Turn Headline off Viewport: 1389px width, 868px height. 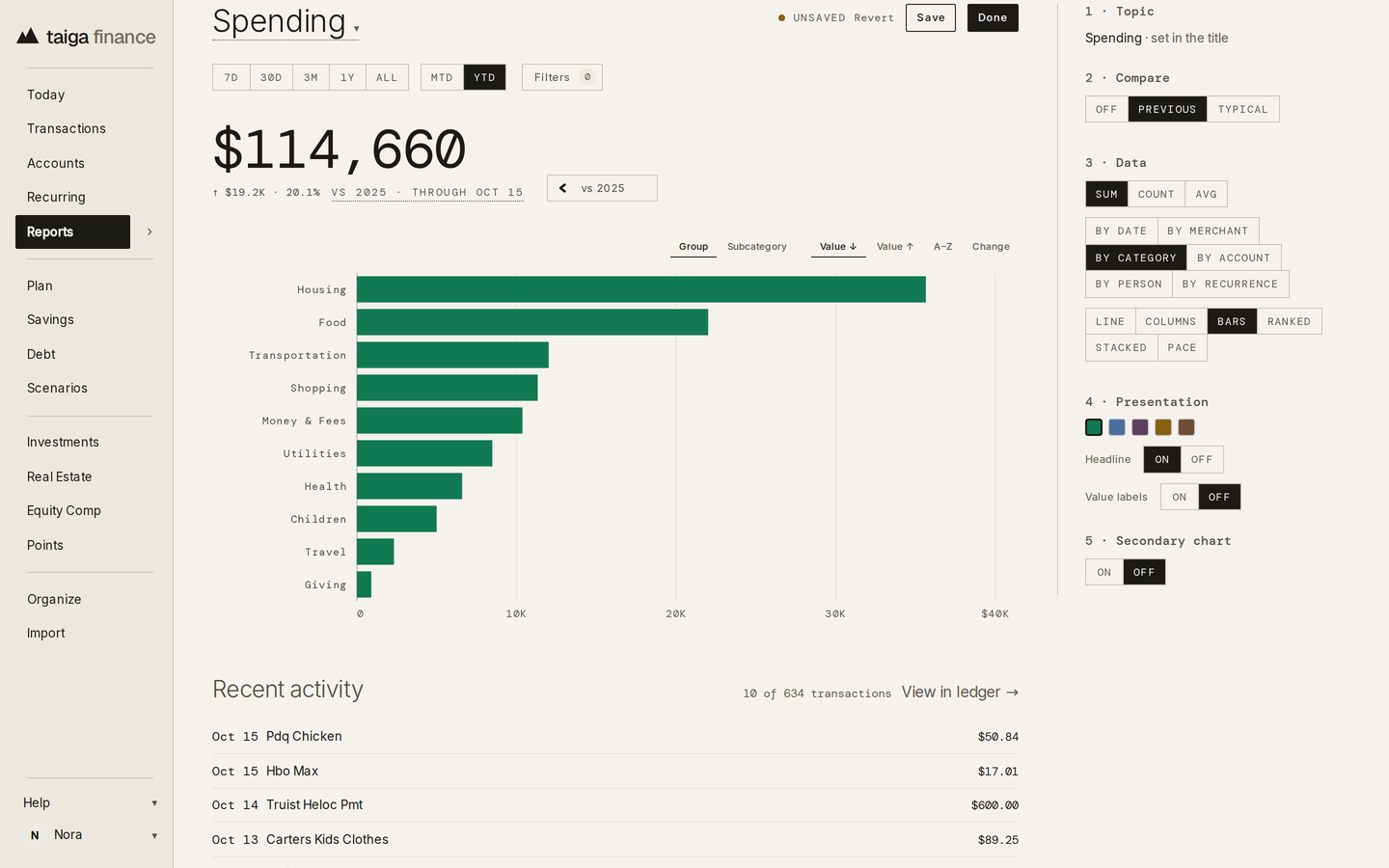tap(1202, 459)
